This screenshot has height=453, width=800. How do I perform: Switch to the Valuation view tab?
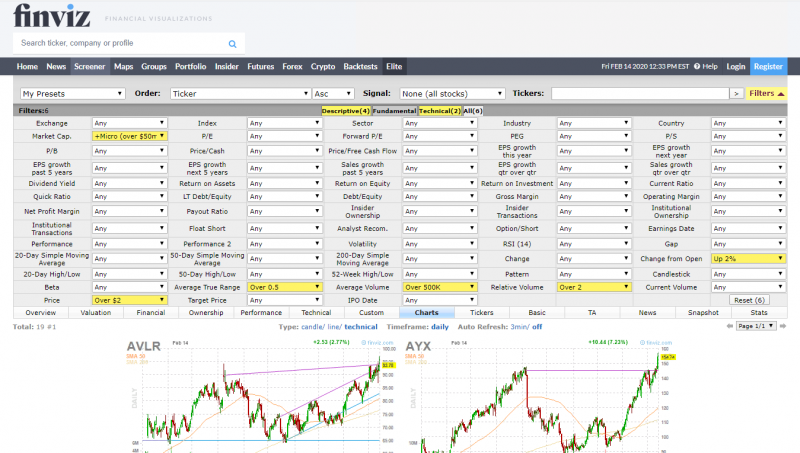coord(95,313)
